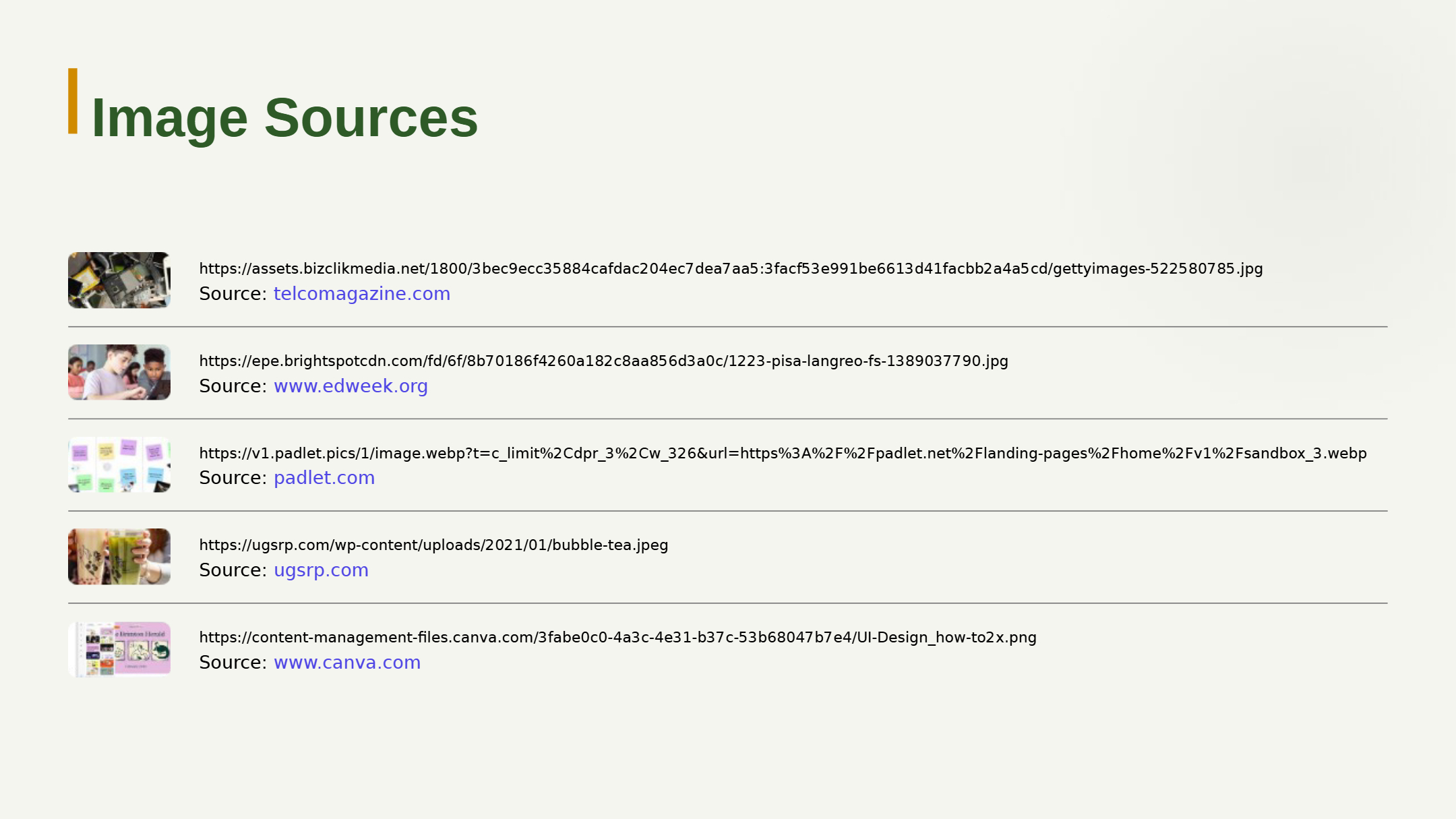Click the Padlet sticky notes thumbnail
This screenshot has width=1456, height=819.
click(119, 464)
